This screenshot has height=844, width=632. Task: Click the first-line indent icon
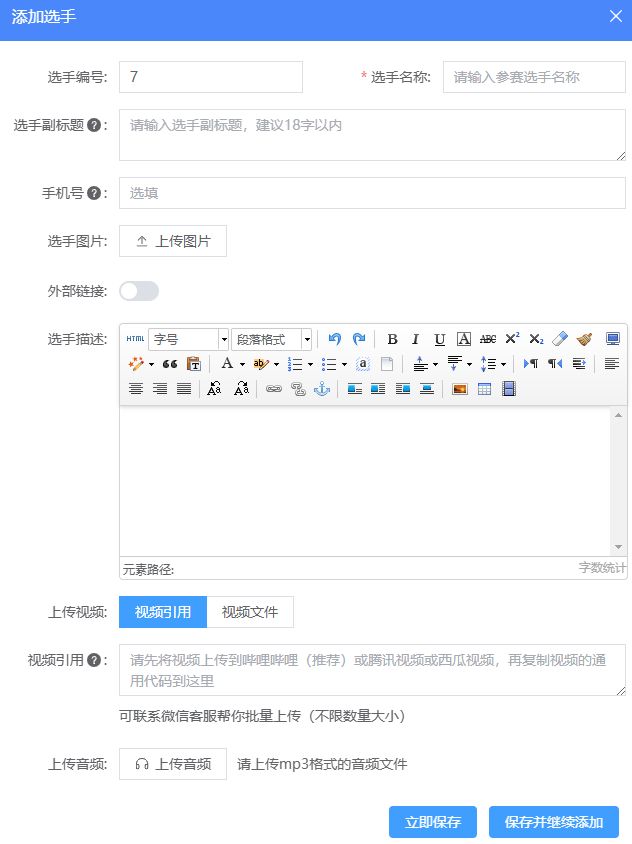(x=579, y=364)
